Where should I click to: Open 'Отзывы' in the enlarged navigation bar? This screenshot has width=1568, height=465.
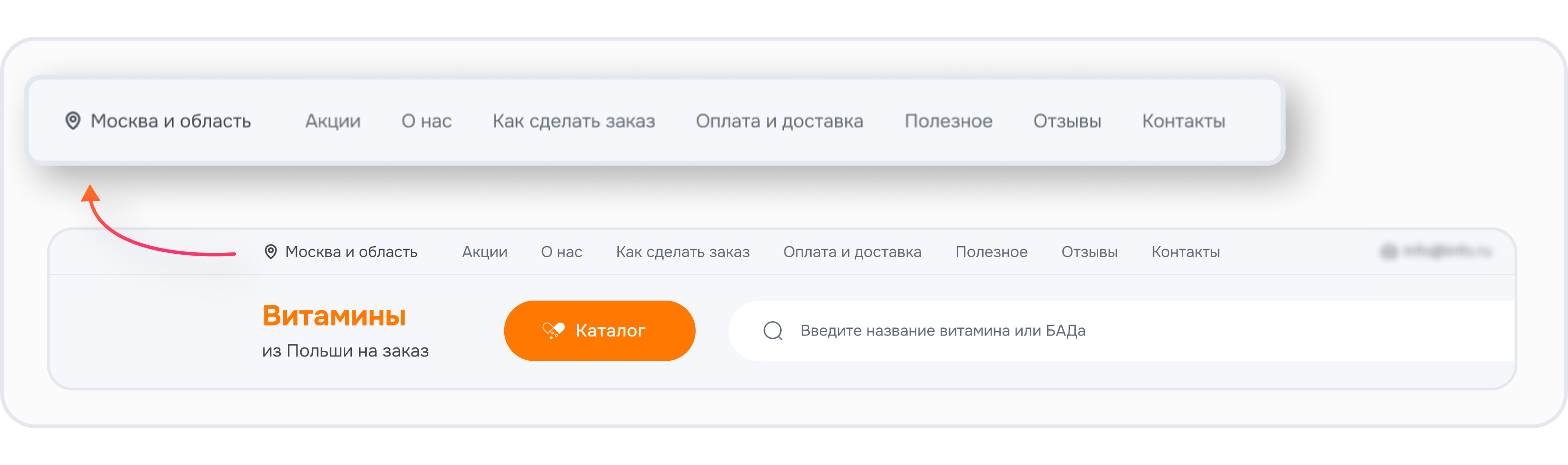(1067, 121)
